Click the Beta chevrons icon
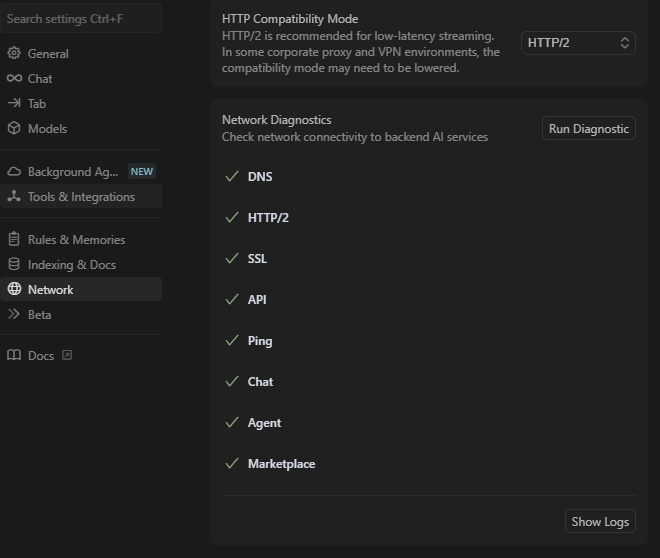The image size is (660, 558). pyautogui.click(x=14, y=315)
